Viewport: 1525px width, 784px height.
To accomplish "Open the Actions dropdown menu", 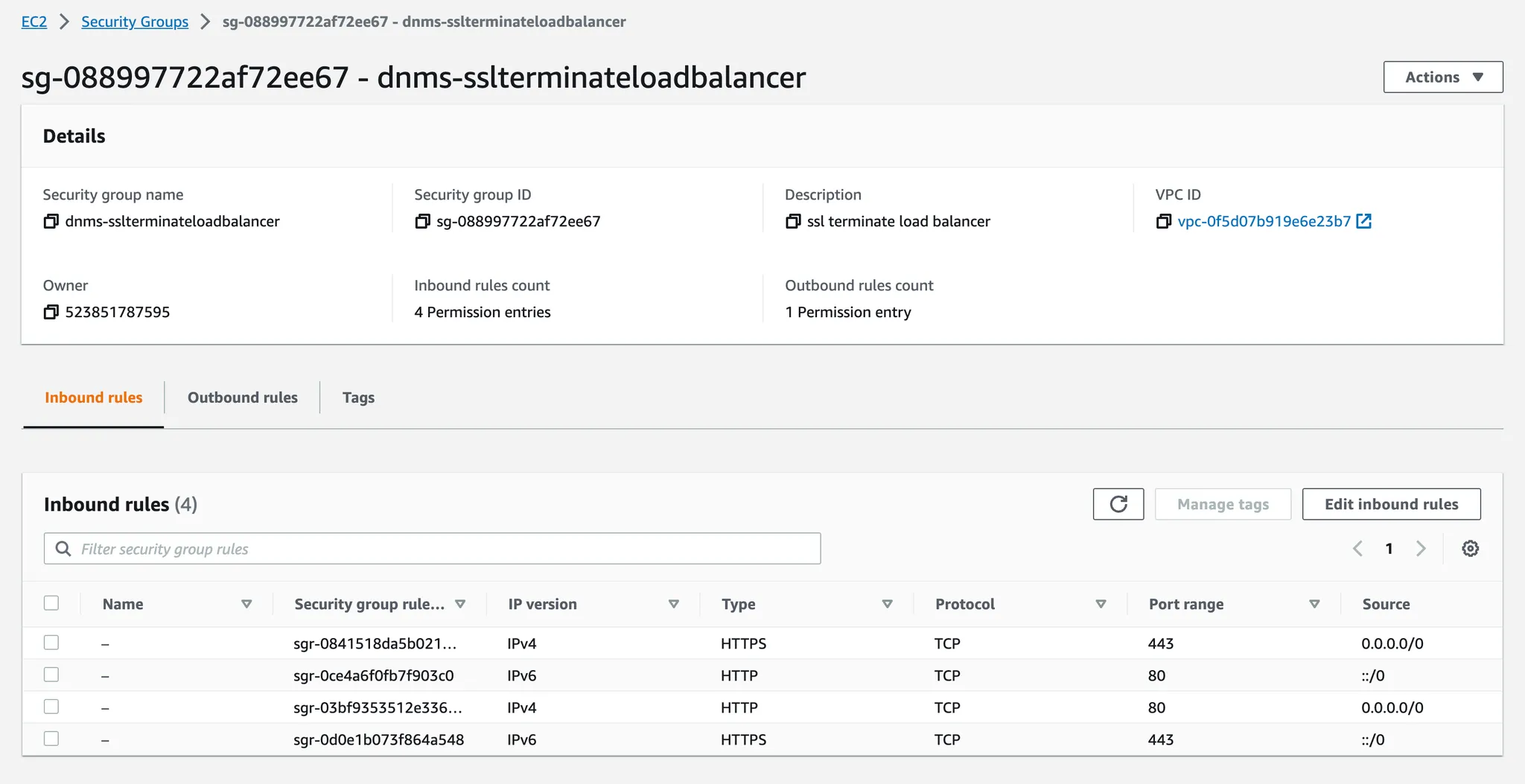I will pyautogui.click(x=1442, y=77).
